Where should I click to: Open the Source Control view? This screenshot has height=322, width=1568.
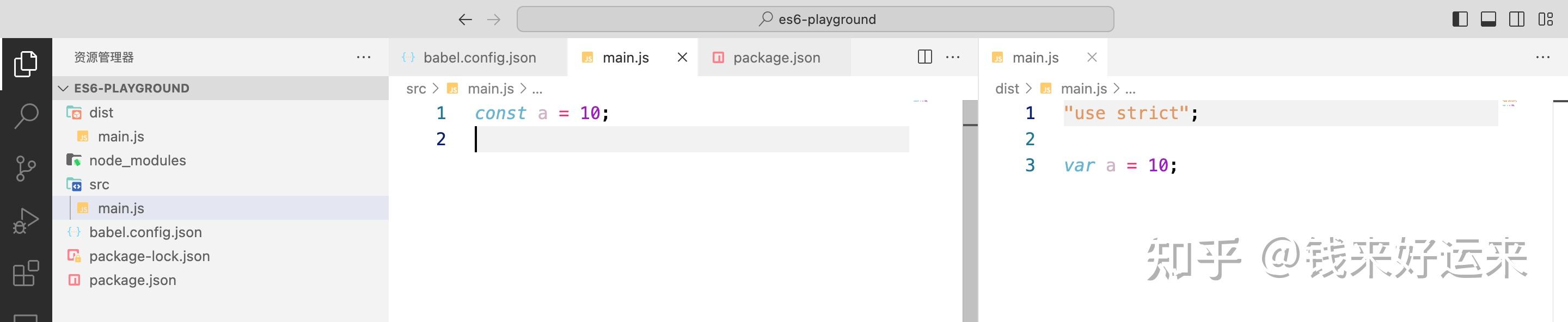coord(26,168)
